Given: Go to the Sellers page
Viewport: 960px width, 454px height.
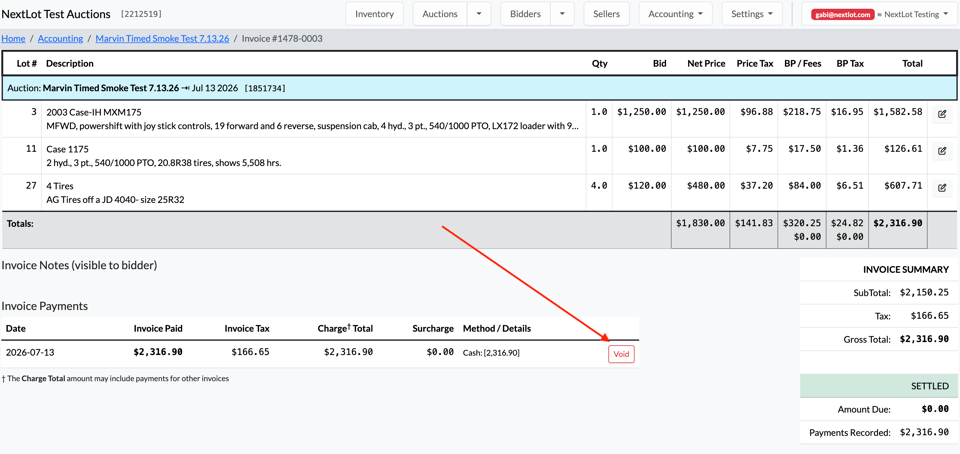Looking at the screenshot, I should [606, 13].
